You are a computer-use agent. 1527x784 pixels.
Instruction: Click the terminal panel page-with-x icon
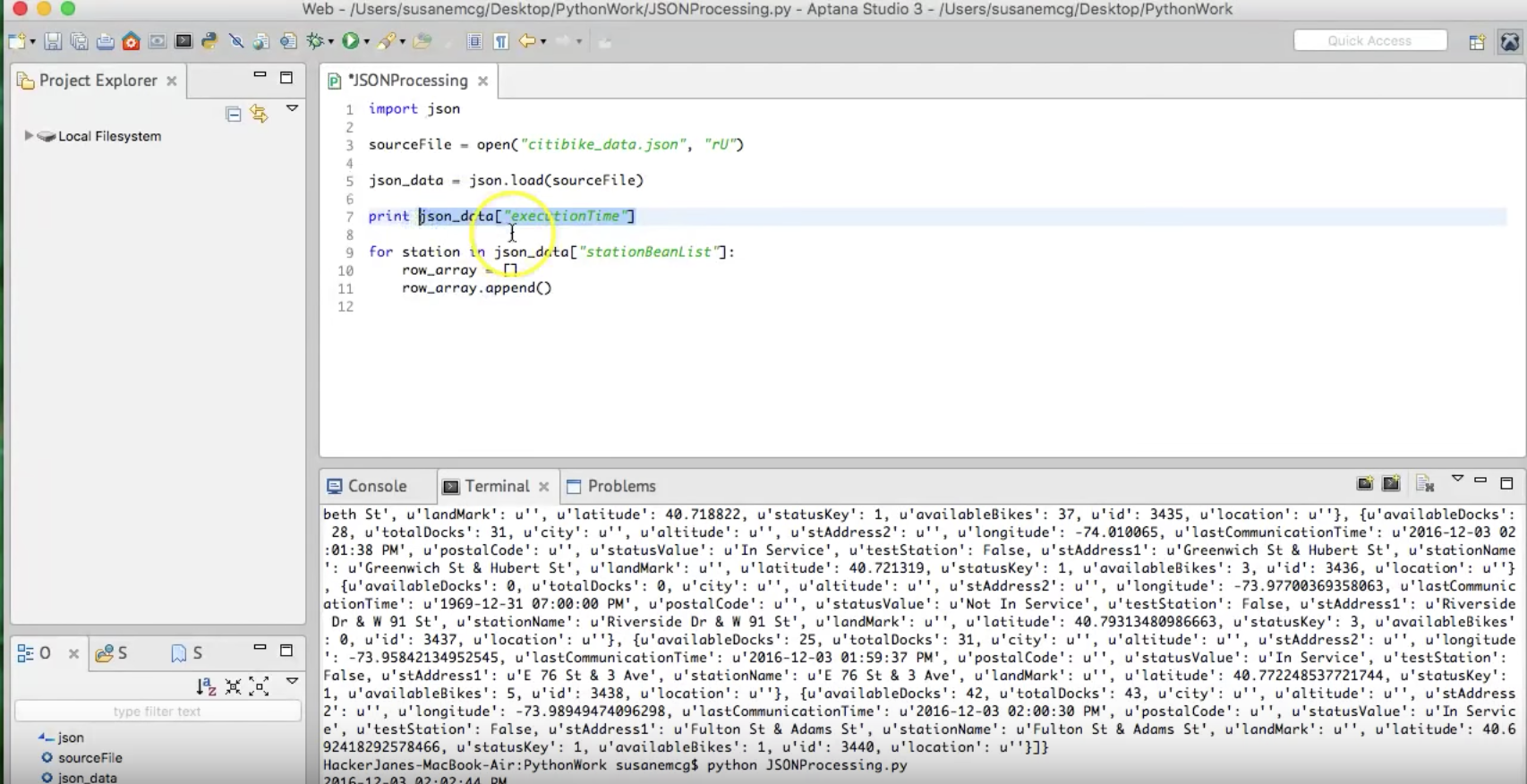click(x=1425, y=483)
